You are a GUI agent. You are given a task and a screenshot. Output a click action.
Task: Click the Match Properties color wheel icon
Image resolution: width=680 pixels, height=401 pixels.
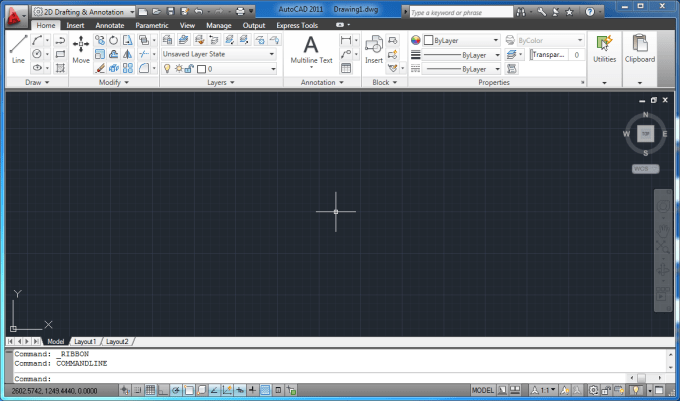[415, 40]
